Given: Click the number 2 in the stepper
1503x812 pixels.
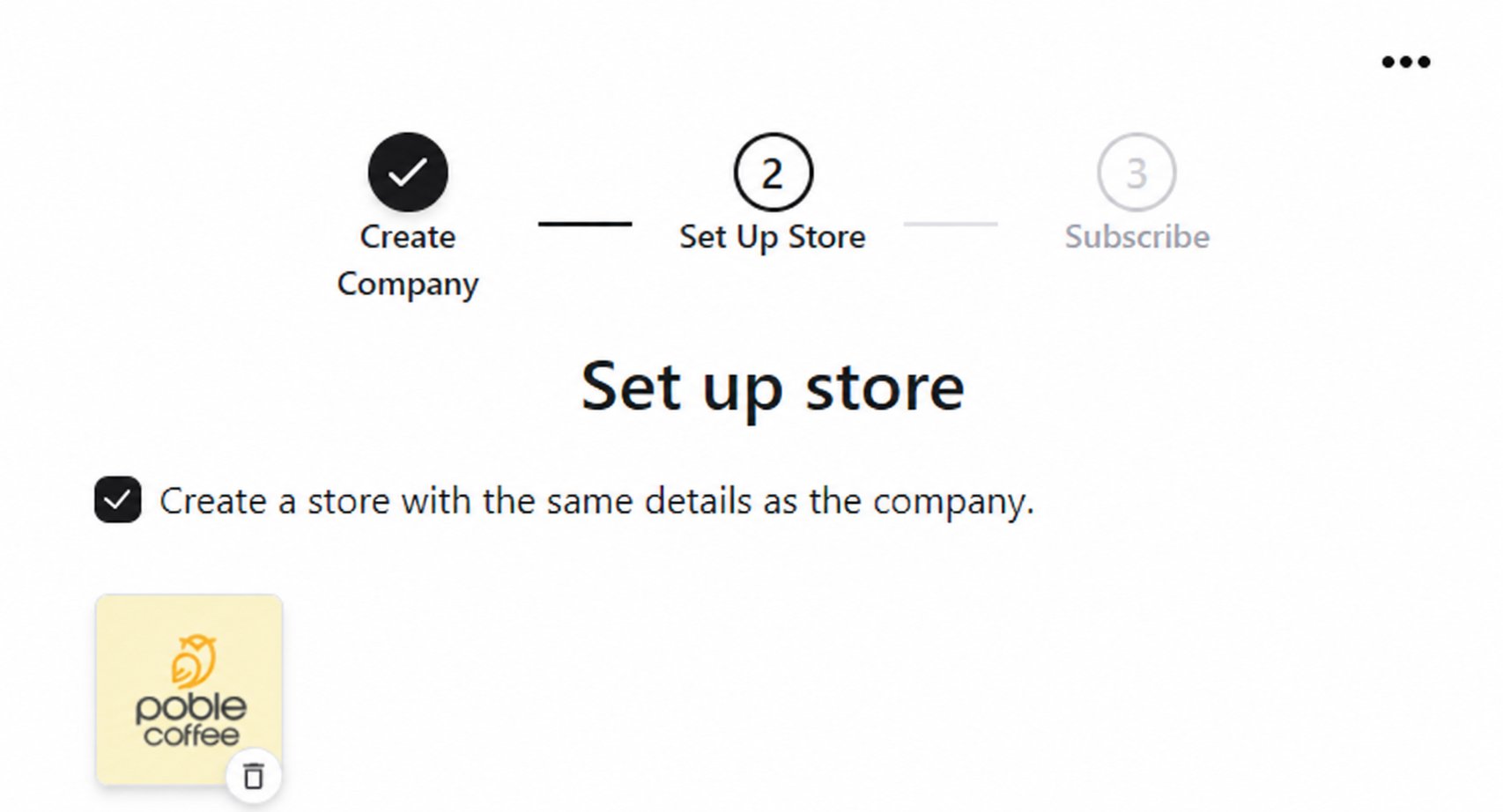Looking at the screenshot, I should 773,173.
